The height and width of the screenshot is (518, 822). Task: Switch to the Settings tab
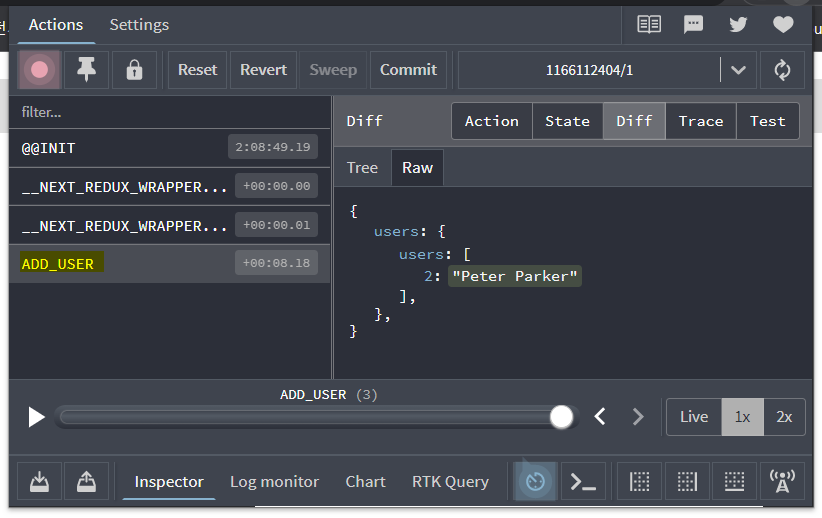tap(139, 25)
